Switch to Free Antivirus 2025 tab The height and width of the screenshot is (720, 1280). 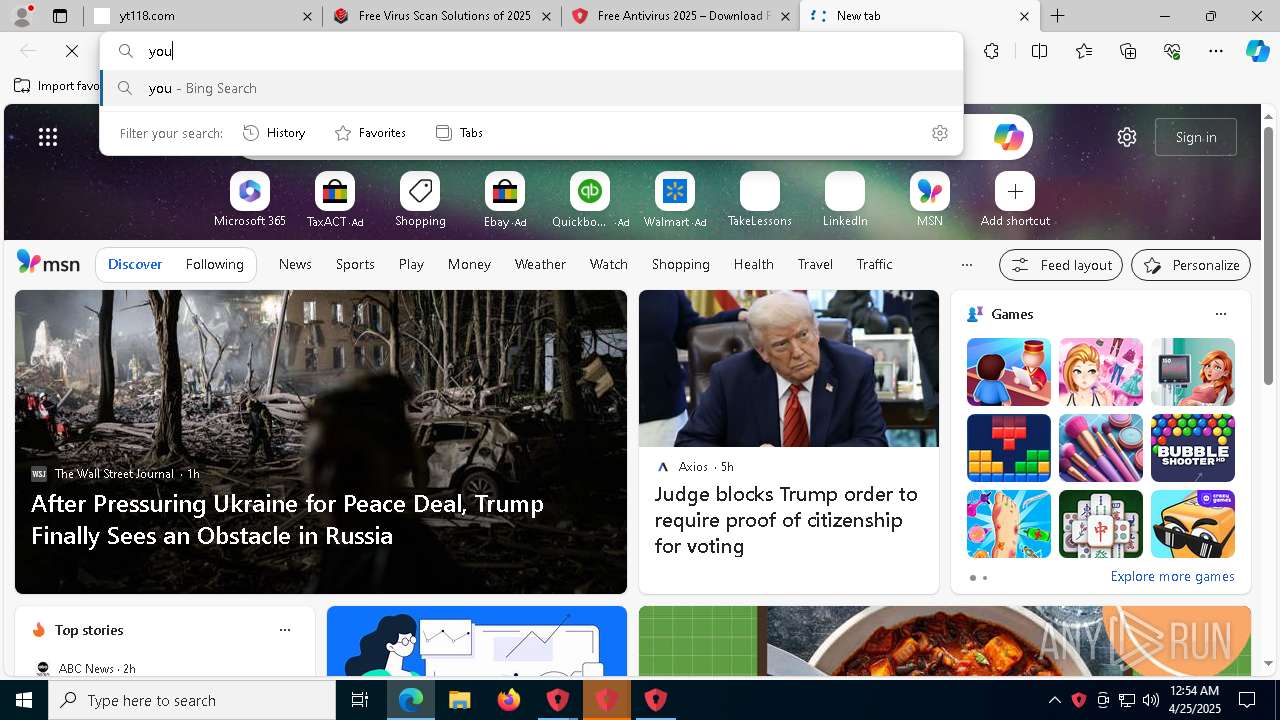point(680,16)
